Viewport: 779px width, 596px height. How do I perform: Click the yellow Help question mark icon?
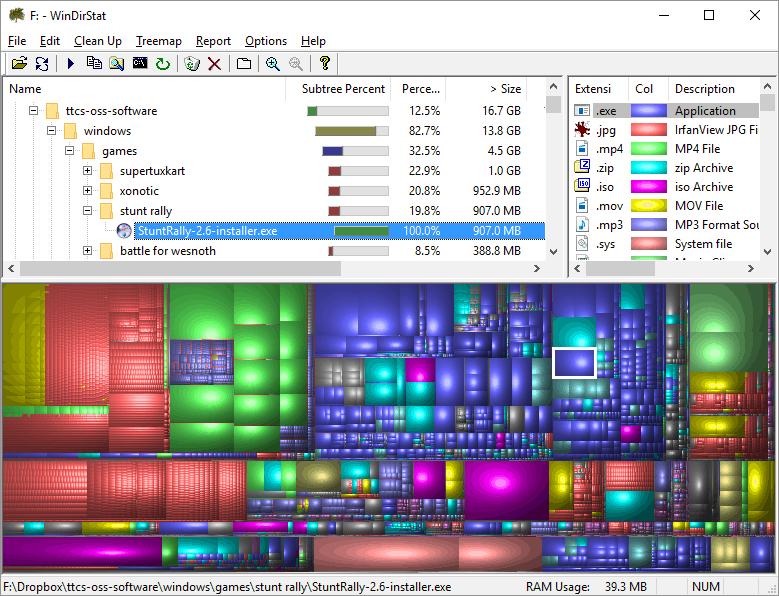point(325,64)
